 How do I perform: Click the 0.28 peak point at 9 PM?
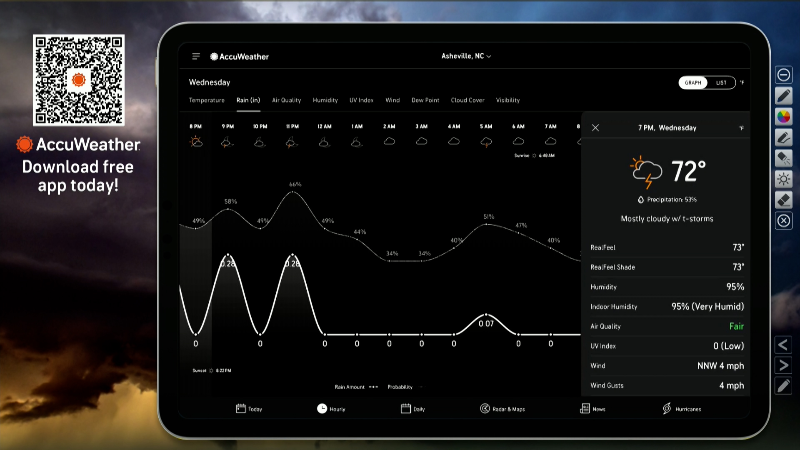pyautogui.click(x=228, y=255)
